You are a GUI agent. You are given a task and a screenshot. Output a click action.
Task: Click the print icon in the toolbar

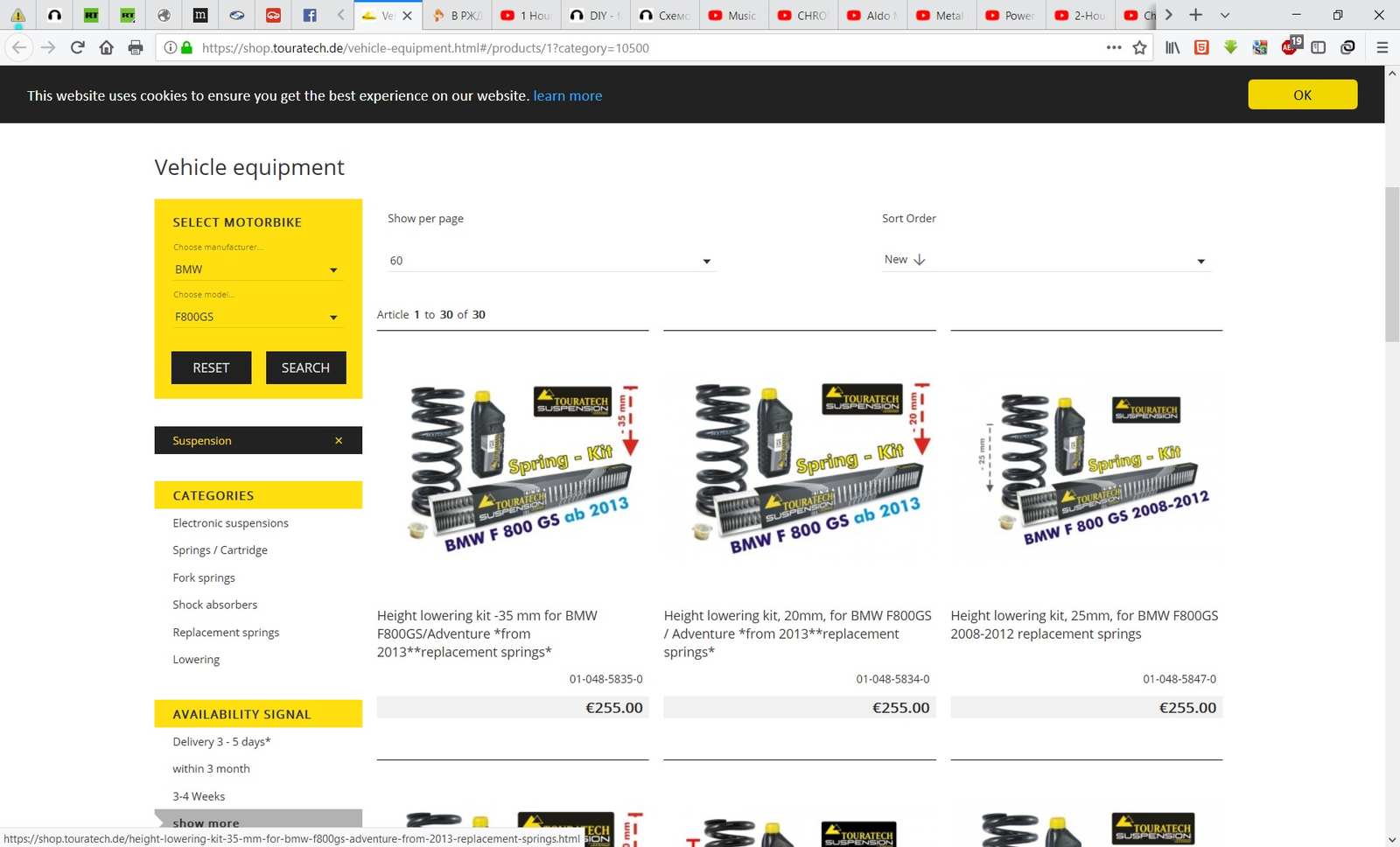point(136,48)
